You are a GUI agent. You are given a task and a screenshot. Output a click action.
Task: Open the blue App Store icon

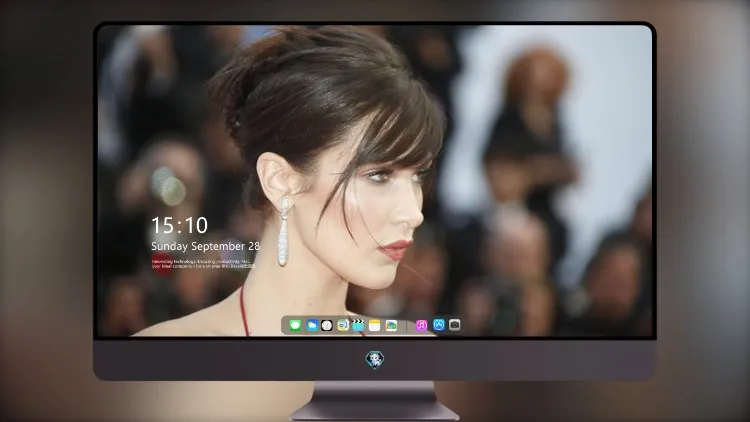click(439, 325)
